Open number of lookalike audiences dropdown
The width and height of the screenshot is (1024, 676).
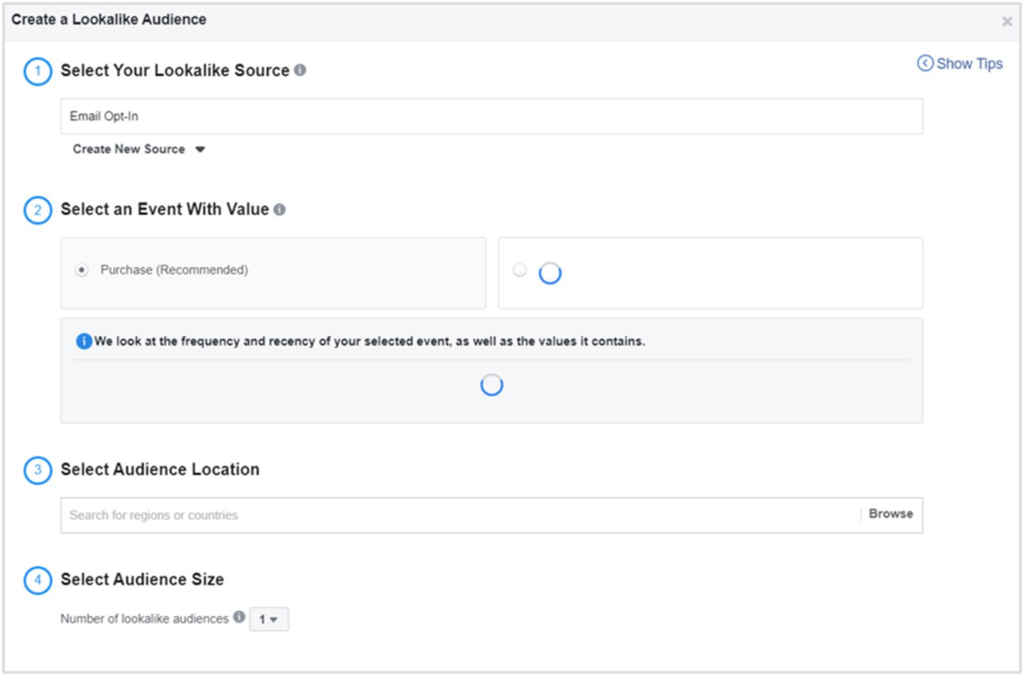coord(268,619)
